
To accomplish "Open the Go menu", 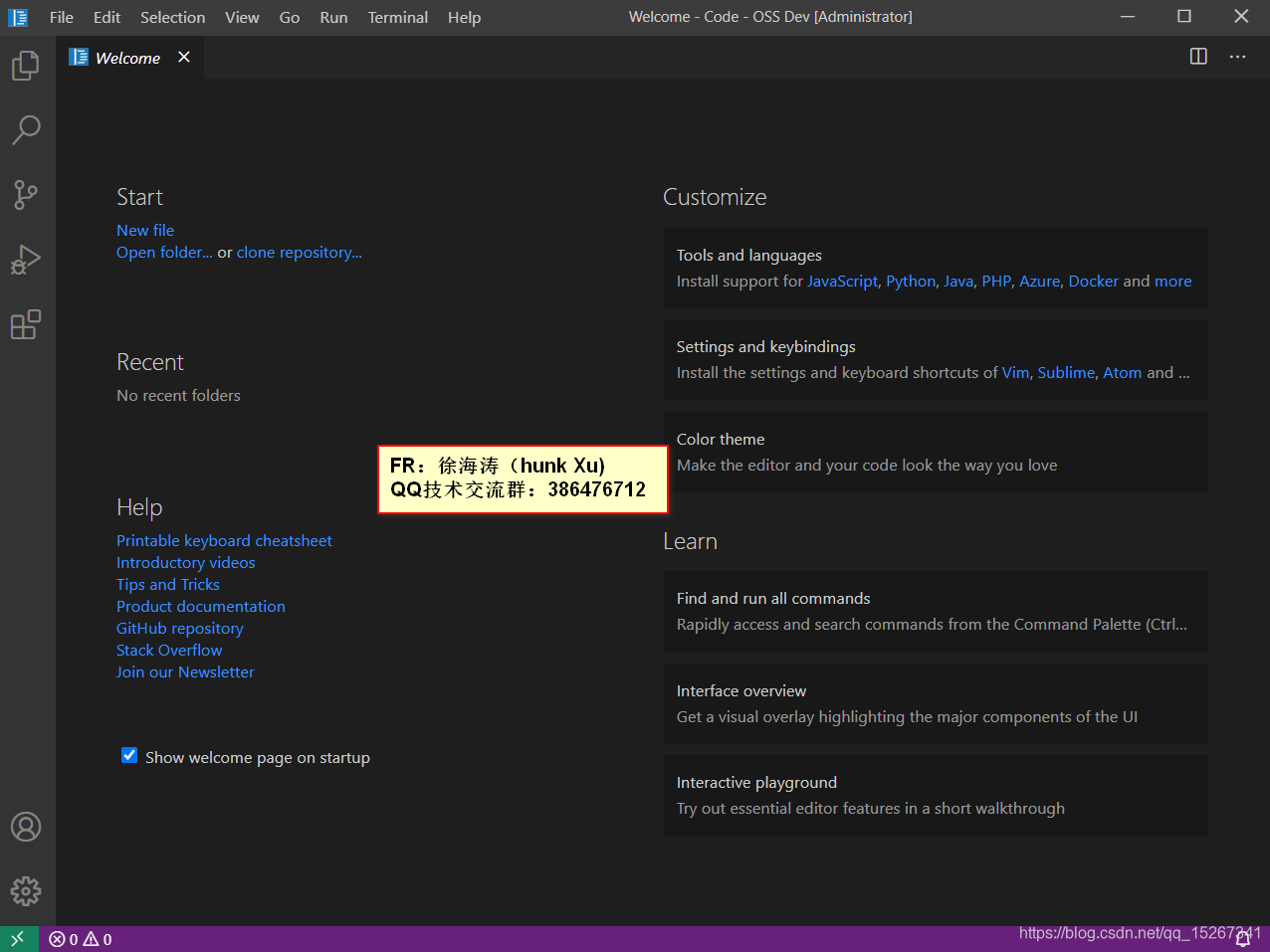I will [290, 17].
